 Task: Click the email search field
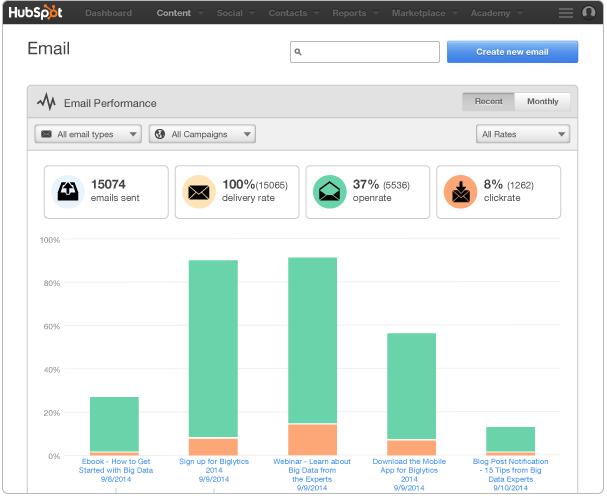point(365,52)
